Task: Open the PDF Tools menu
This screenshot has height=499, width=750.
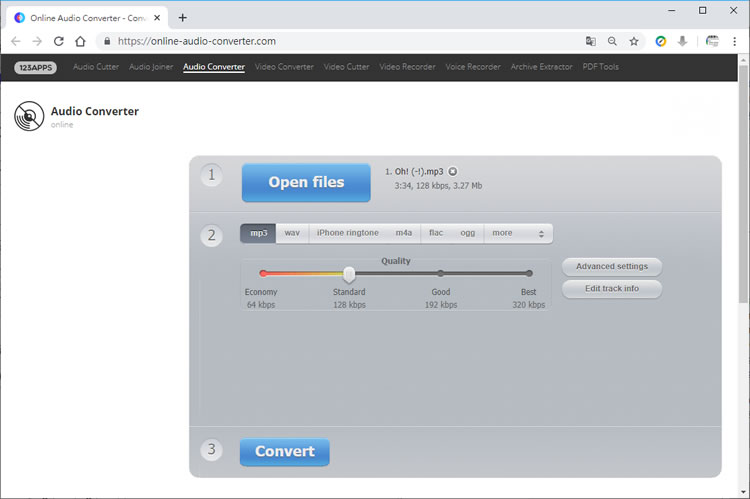Action: (600, 67)
